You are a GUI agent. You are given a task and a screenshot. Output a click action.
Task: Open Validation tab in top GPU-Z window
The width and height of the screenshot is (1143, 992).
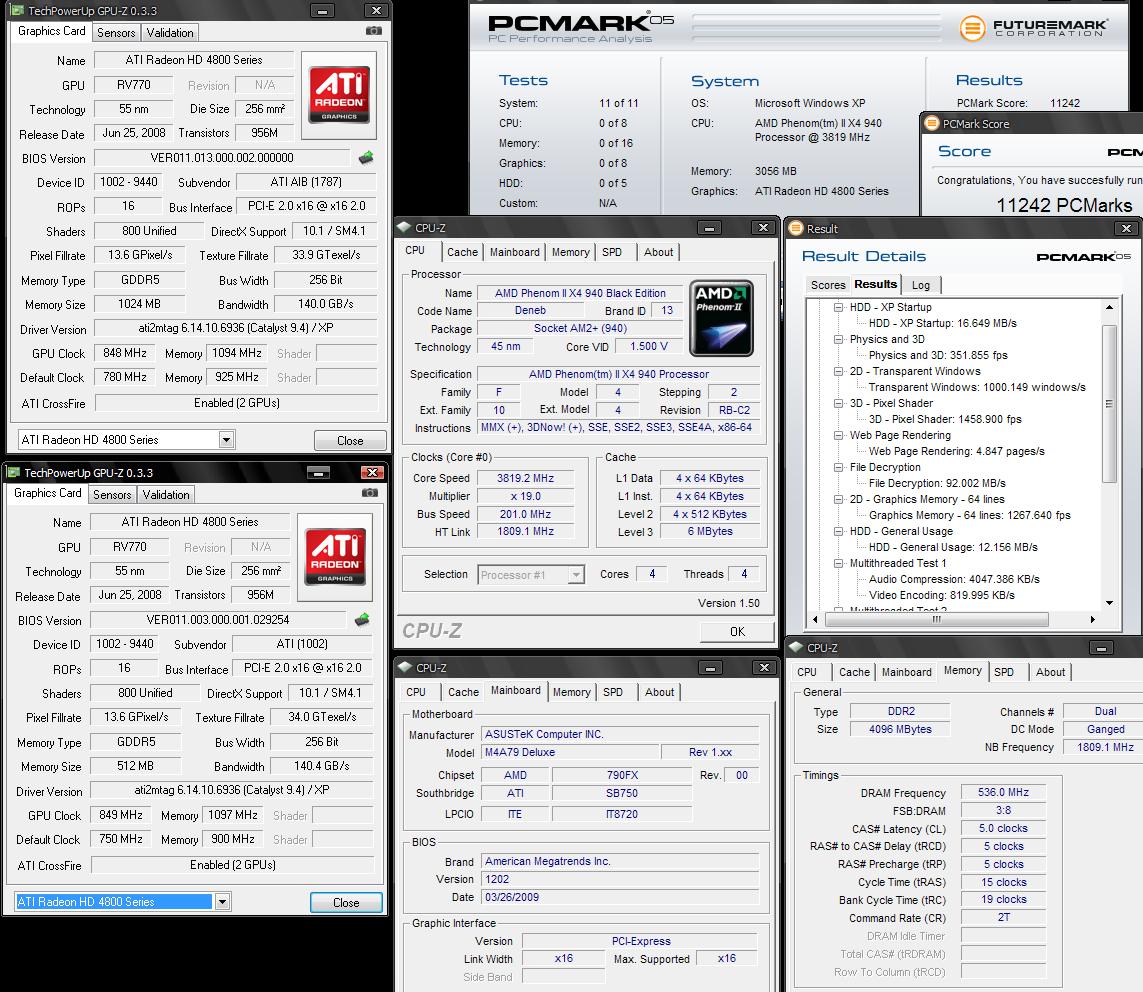click(x=170, y=33)
